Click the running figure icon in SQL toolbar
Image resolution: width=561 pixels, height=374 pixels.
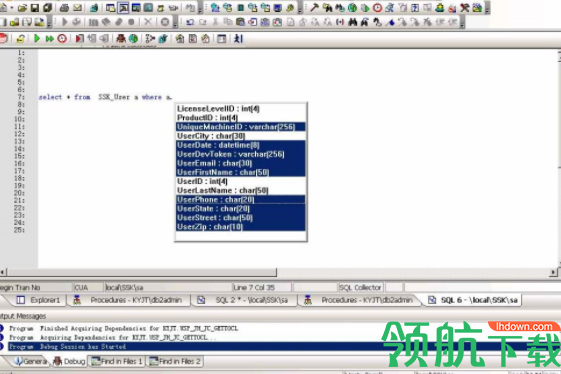(x=238, y=38)
